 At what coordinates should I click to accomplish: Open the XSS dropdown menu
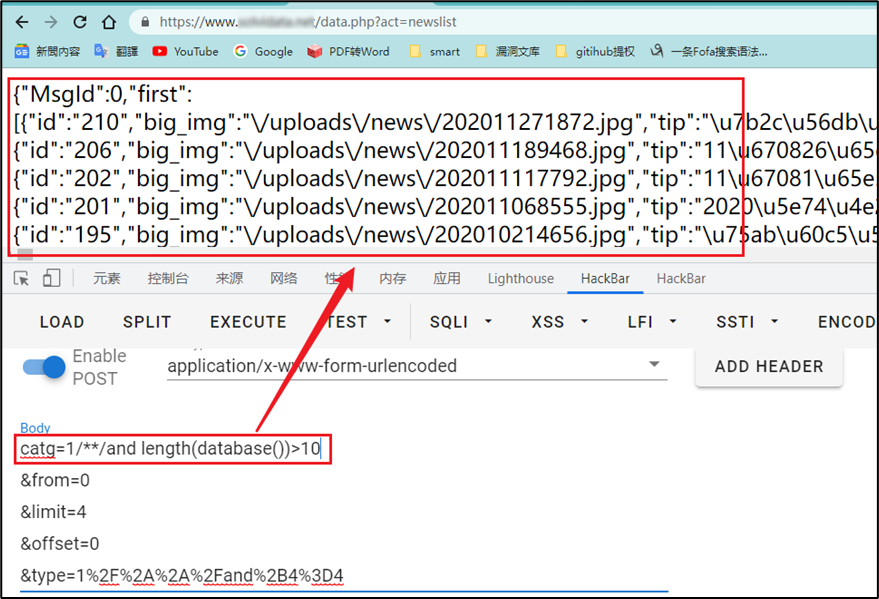point(560,322)
